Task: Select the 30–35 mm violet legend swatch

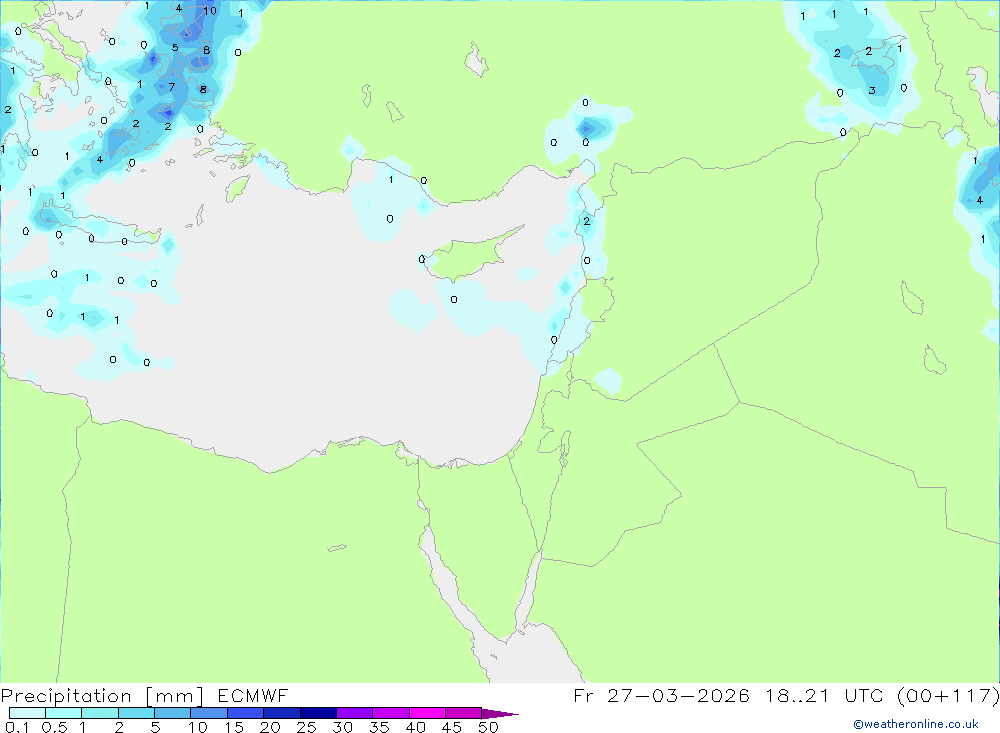Action: 354,713
